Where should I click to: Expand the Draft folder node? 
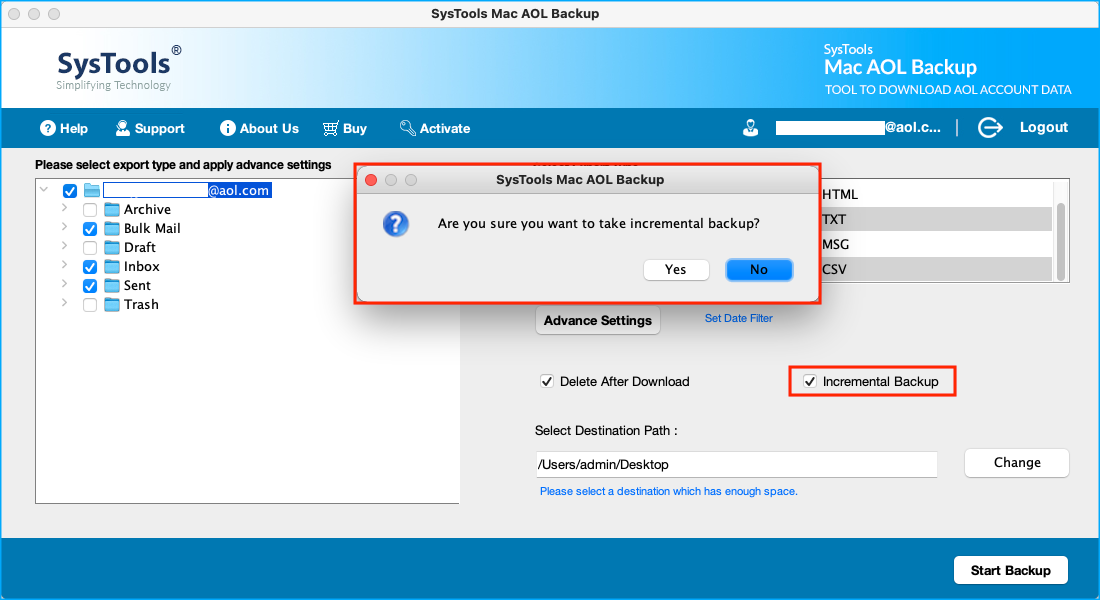click(65, 246)
